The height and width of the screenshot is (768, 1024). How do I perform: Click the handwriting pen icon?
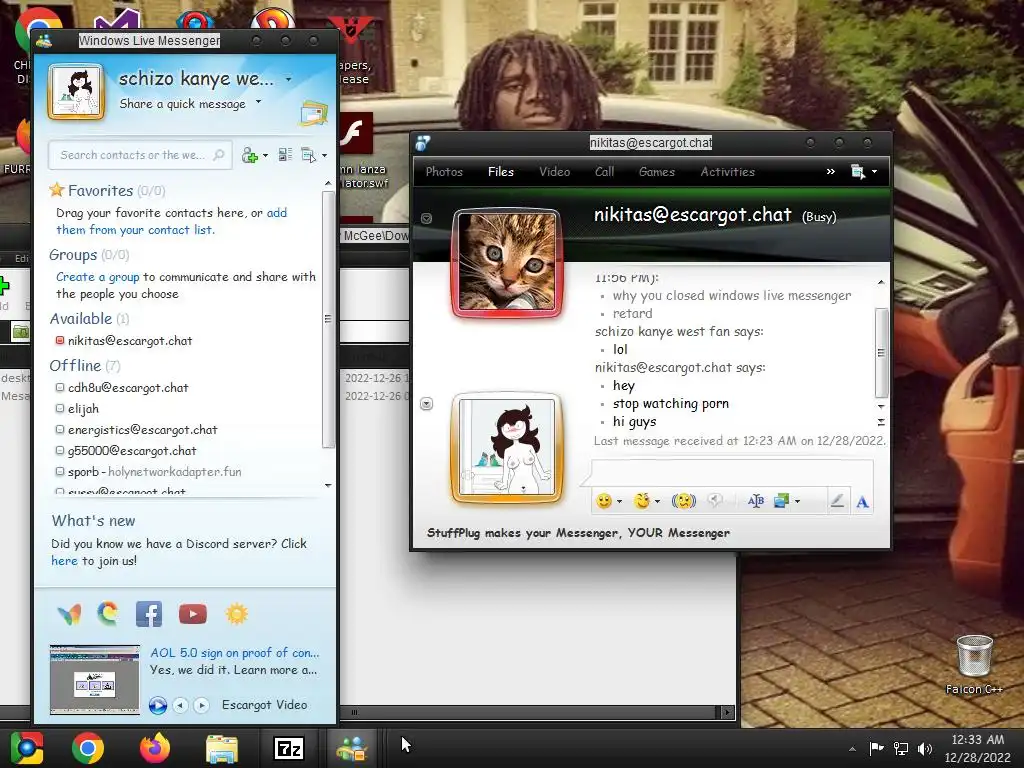point(837,501)
